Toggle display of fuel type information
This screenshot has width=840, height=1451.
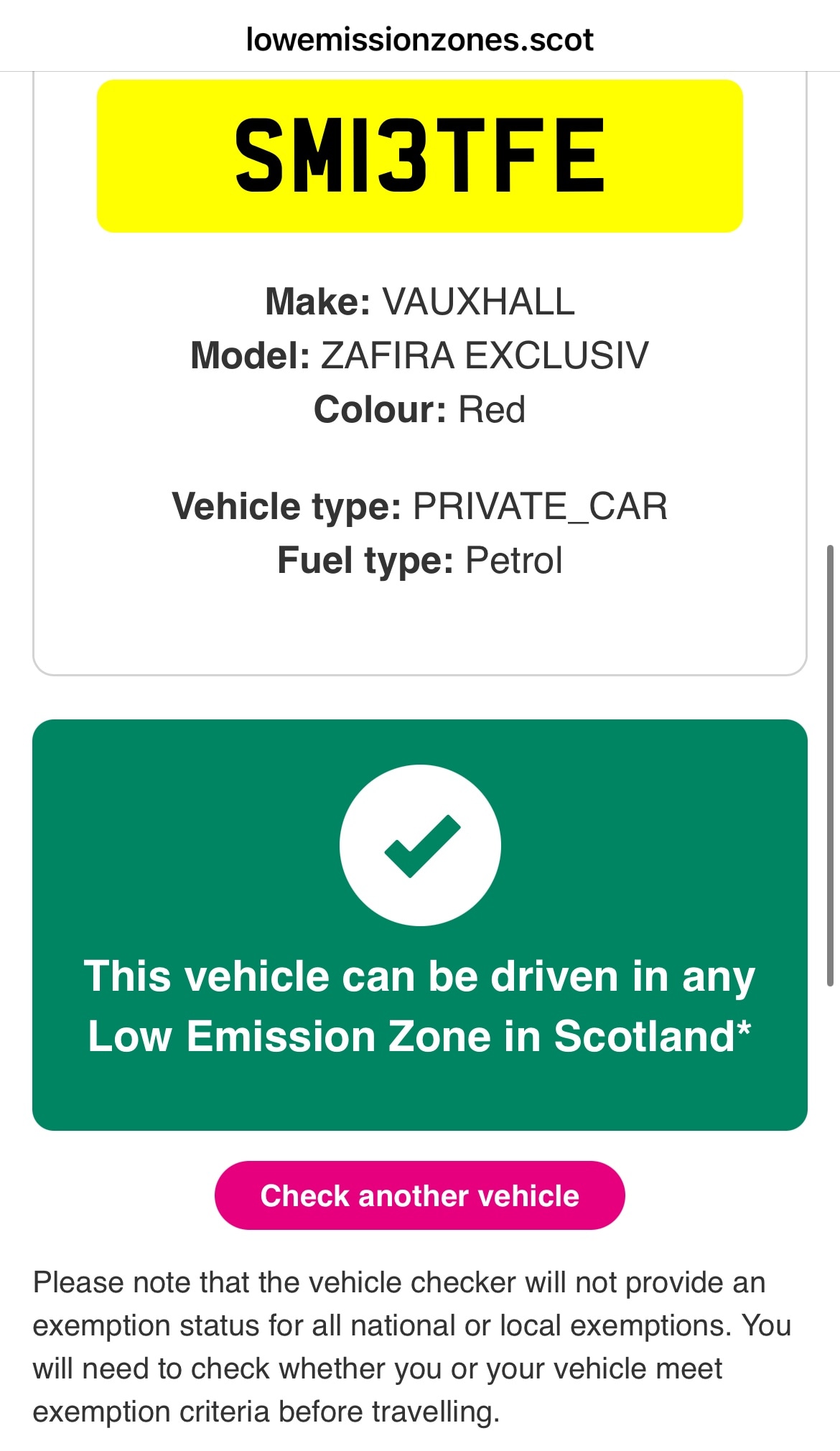tap(420, 561)
